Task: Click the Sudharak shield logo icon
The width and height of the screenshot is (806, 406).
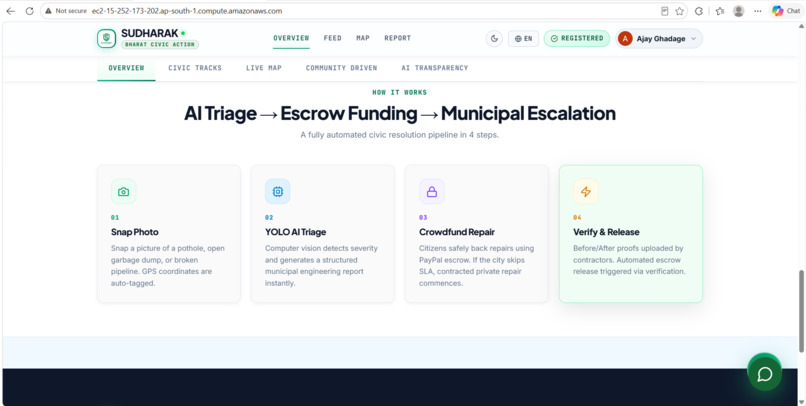Action: point(106,39)
